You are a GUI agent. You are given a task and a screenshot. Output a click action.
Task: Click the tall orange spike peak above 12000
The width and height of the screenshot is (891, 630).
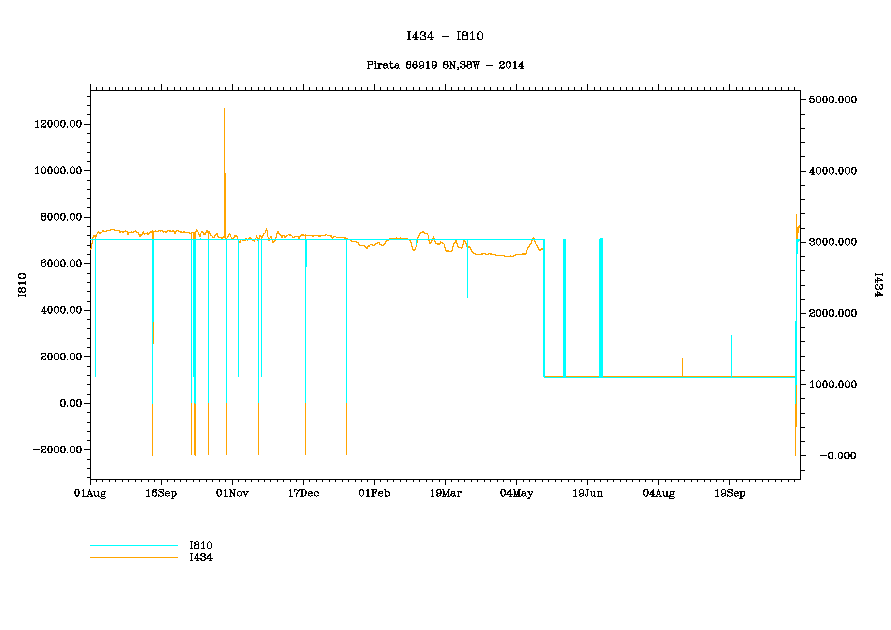tap(224, 110)
